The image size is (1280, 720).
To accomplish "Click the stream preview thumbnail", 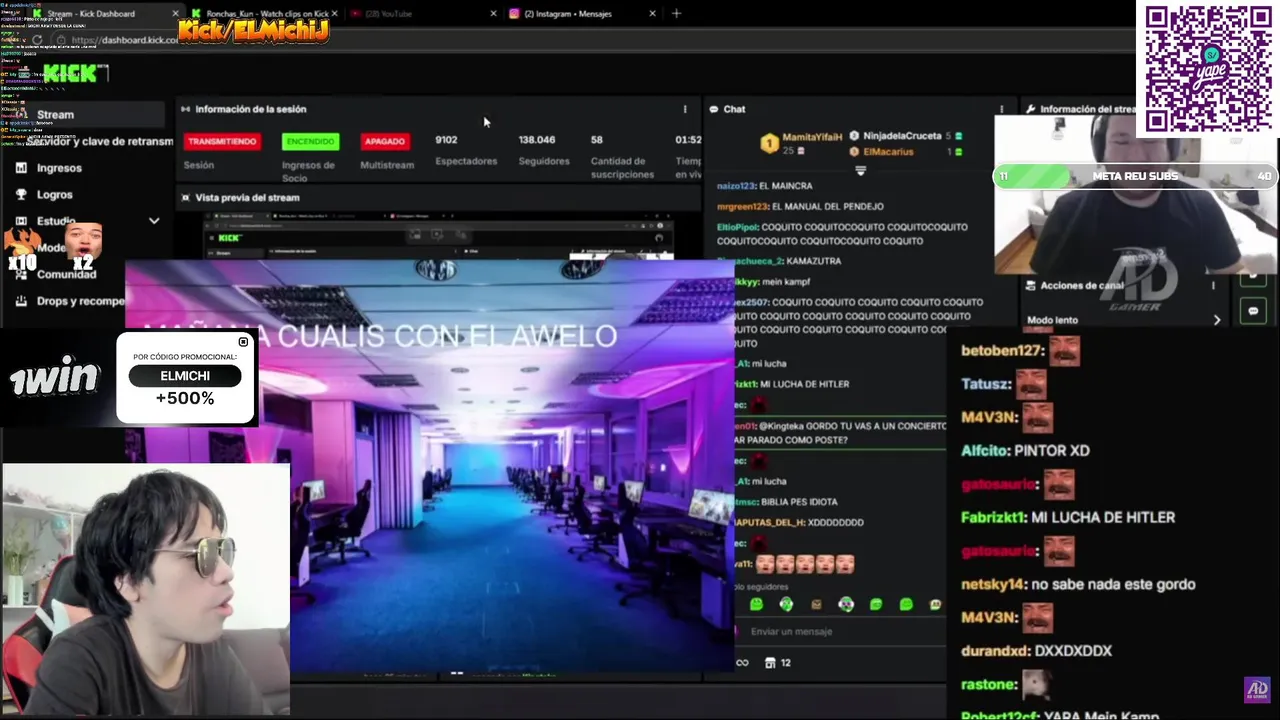I will tap(438, 238).
